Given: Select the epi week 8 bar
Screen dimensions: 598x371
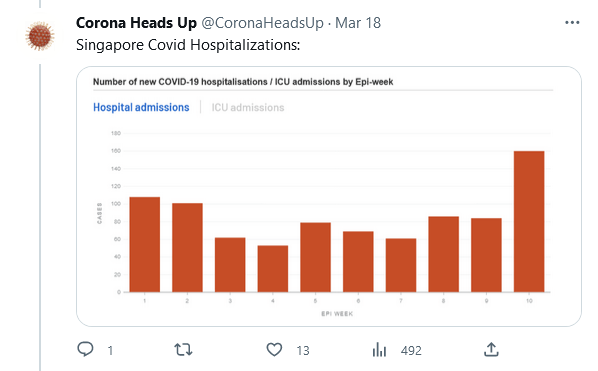Looking at the screenshot, I should coord(444,254).
